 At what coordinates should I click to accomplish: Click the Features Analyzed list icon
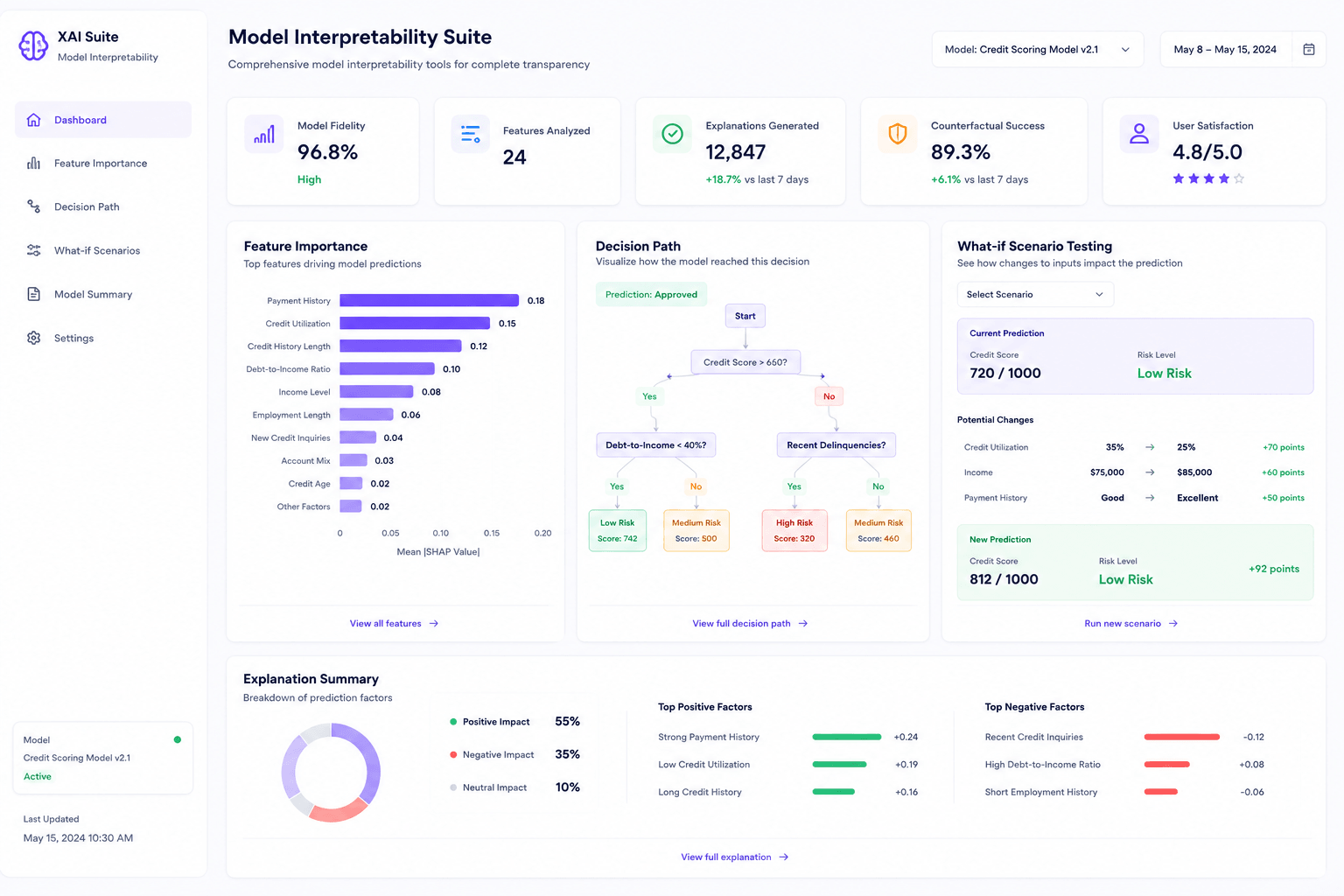click(x=471, y=134)
